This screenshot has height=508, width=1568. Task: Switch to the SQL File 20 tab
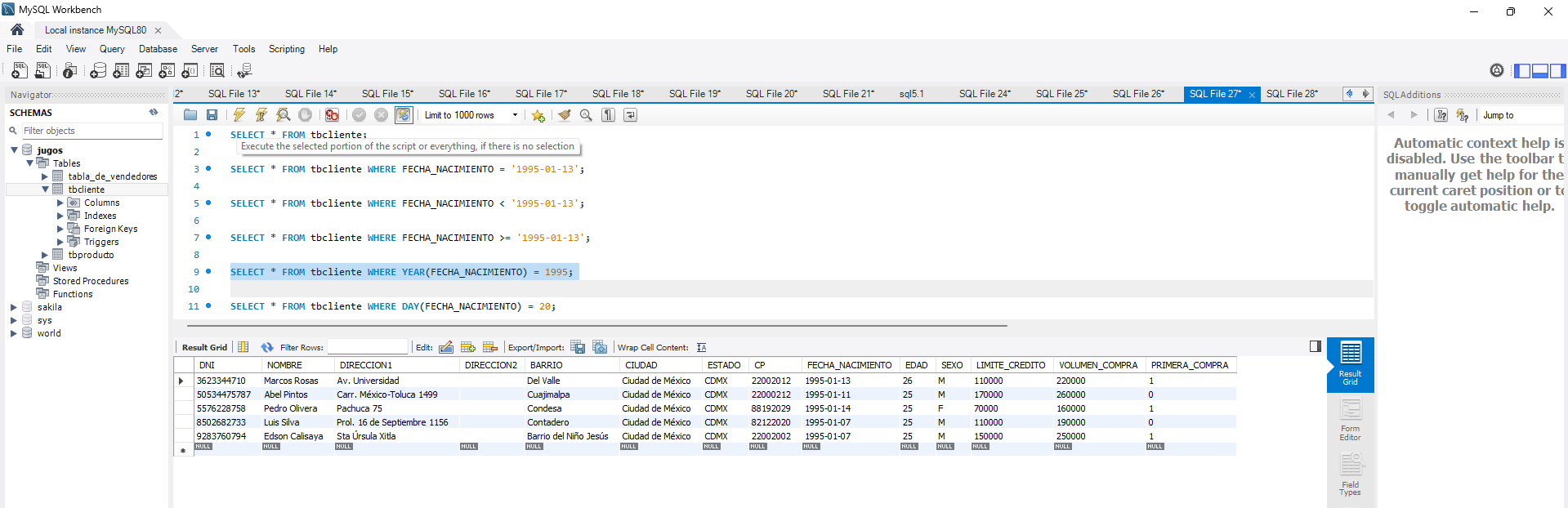(x=771, y=94)
